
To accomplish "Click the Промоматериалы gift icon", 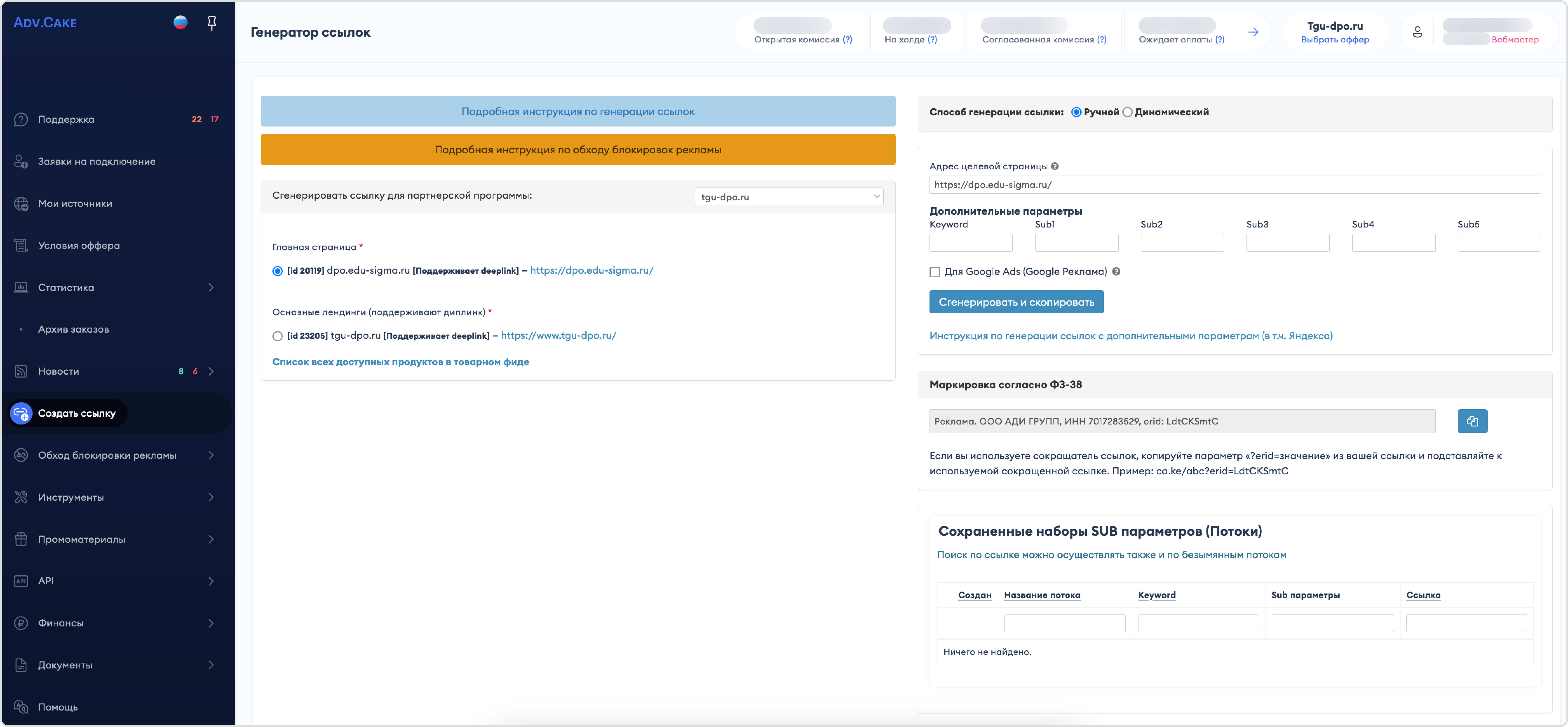I will pos(21,539).
